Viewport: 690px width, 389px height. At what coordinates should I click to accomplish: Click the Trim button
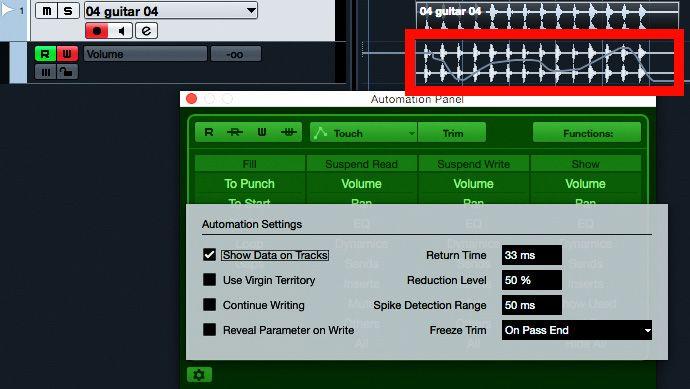[x=452, y=132]
